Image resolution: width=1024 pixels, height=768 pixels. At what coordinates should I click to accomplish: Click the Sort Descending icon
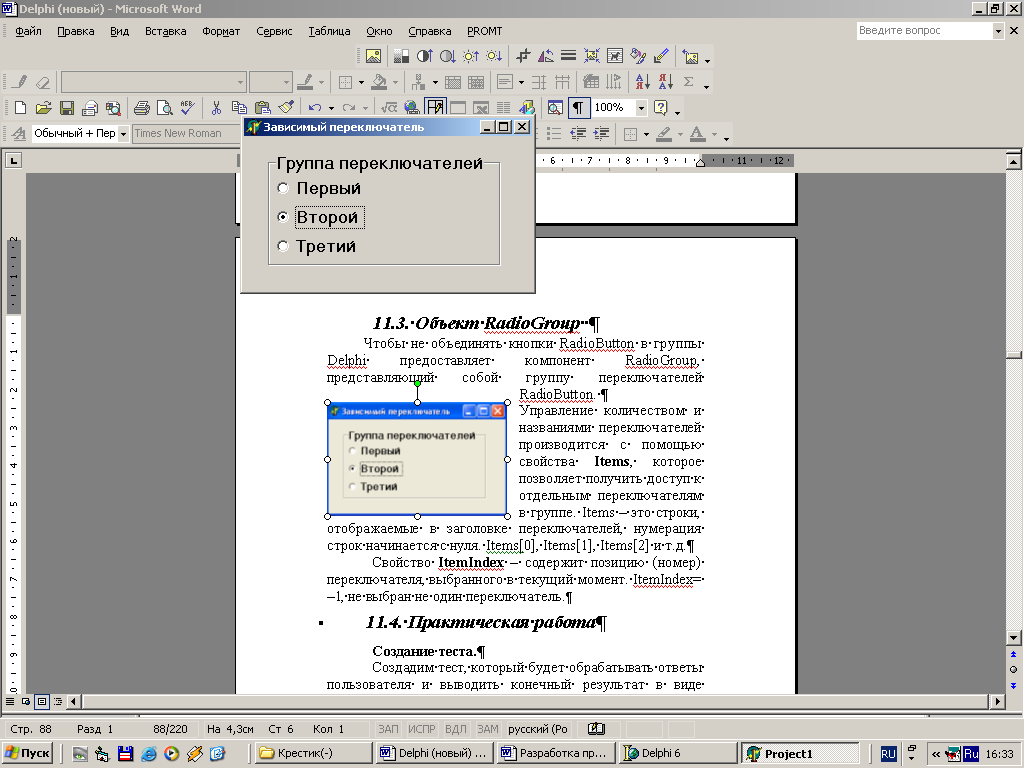(665, 82)
